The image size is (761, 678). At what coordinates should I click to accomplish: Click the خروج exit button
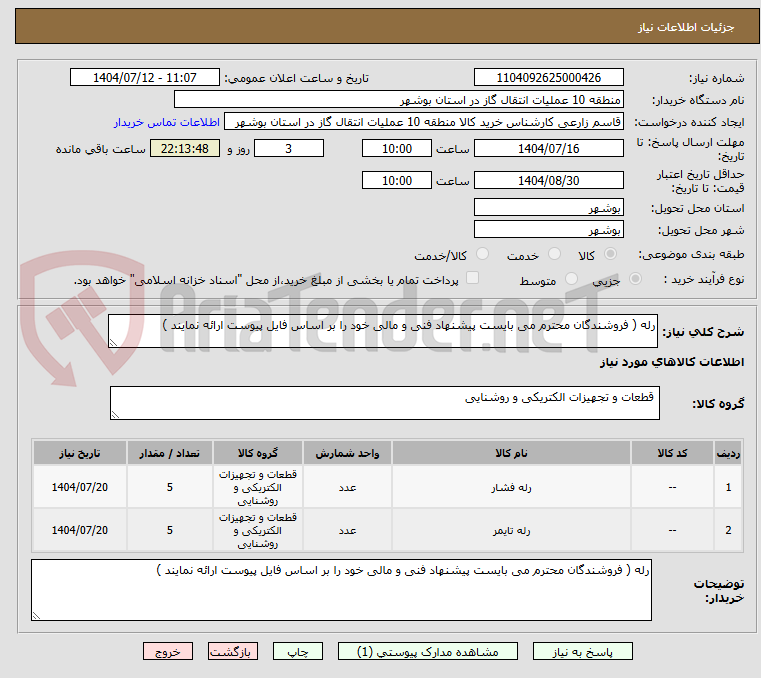coord(168,651)
